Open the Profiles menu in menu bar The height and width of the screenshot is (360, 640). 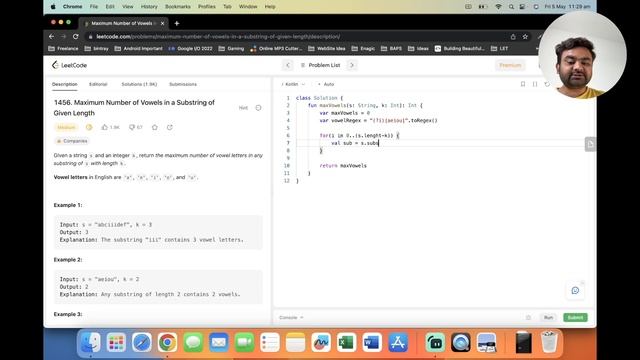[207, 7]
